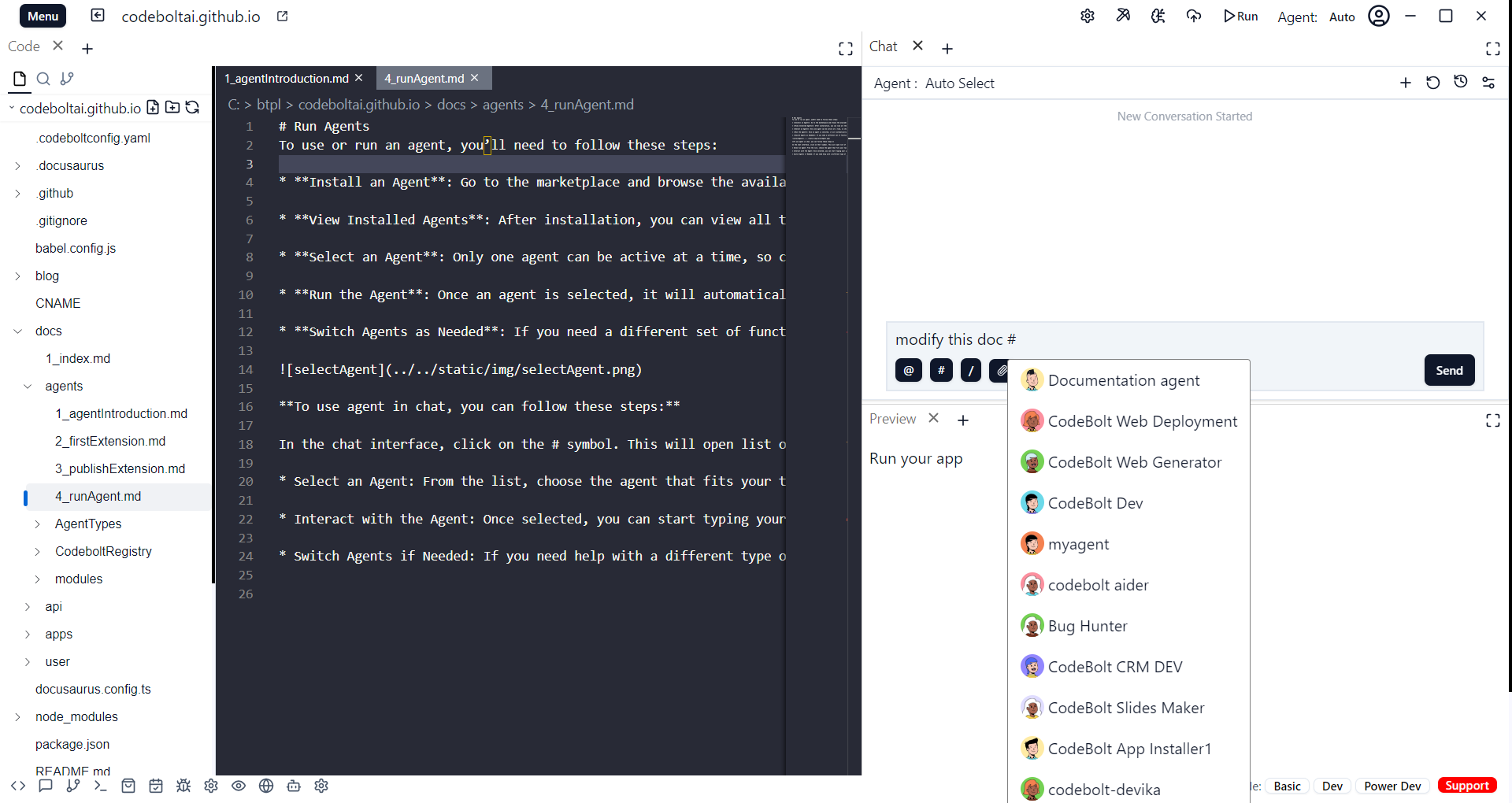This screenshot has width=1512, height=803.
Task: Switch to Basic mode
Action: tap(1287, 786)
